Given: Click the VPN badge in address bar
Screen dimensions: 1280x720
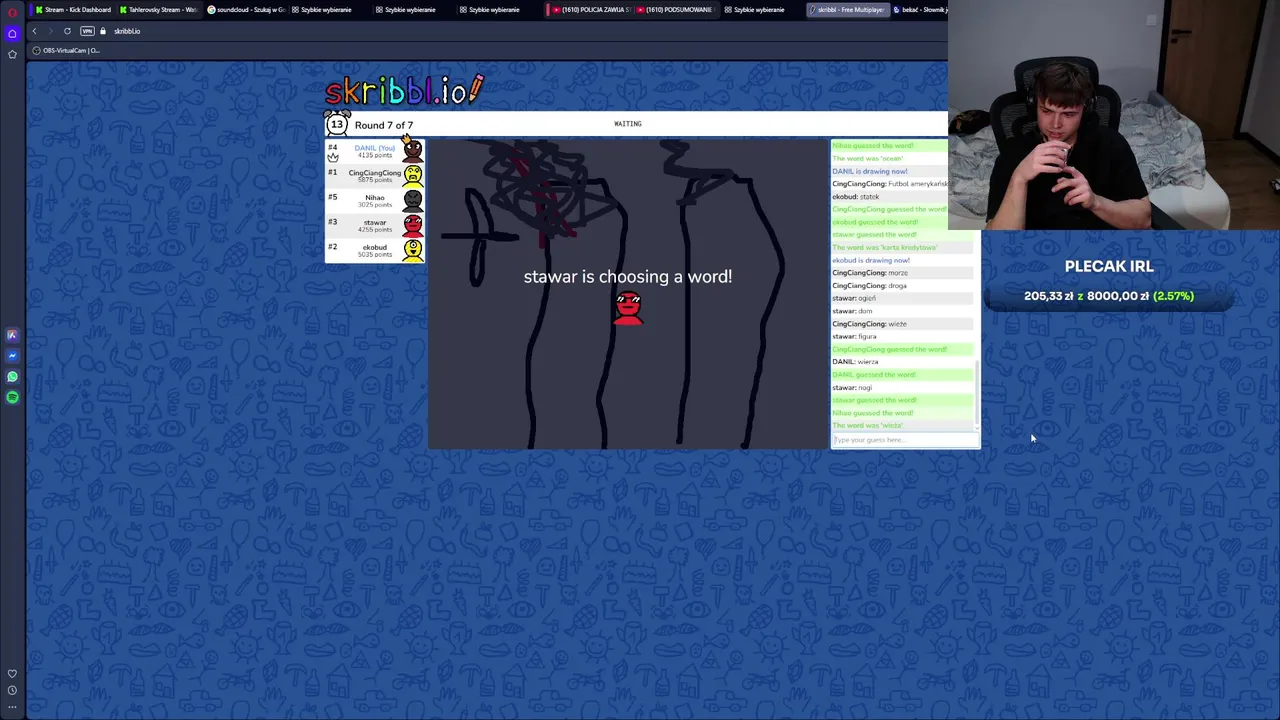Looking at the screenshot, I should pos(87,31).
